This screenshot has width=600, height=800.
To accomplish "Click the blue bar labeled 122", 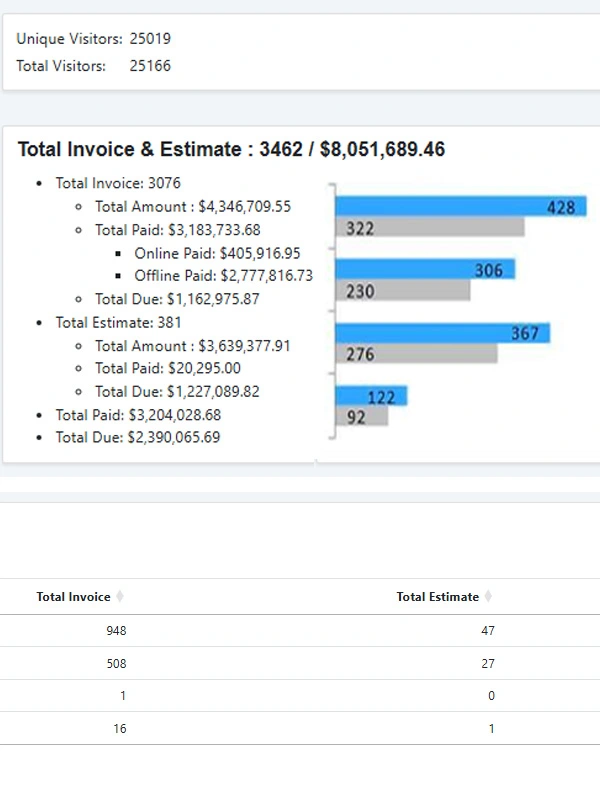I will point(371,396).
